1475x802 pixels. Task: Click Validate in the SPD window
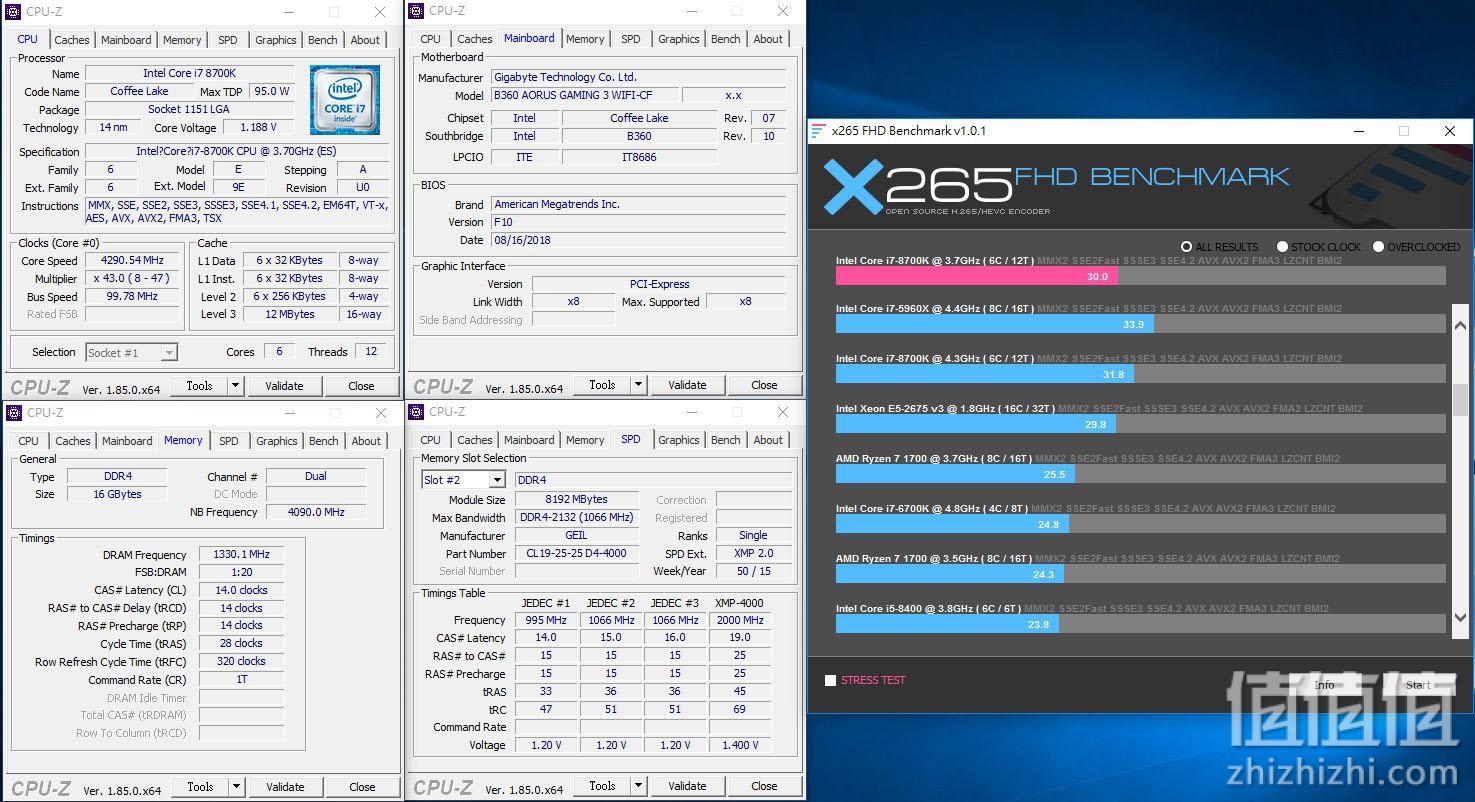687,786
